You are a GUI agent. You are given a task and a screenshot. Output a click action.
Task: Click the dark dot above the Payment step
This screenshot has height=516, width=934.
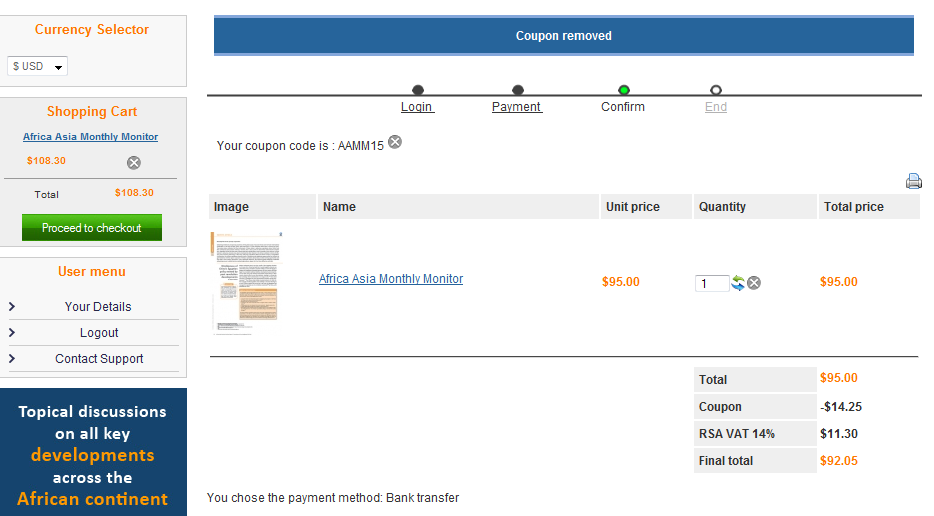[518, 90]
